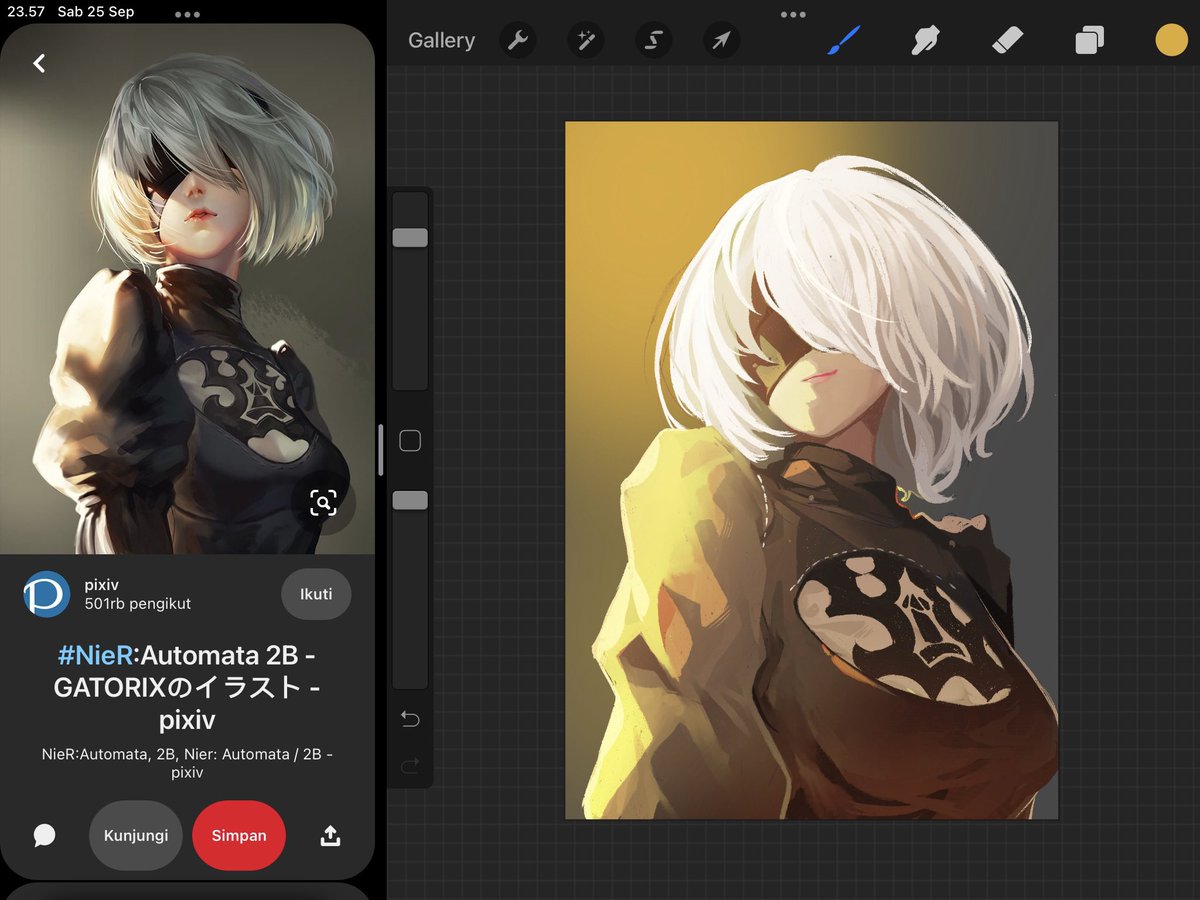
Task: Open the Procreate Gallery
Action: pos(441,41)
